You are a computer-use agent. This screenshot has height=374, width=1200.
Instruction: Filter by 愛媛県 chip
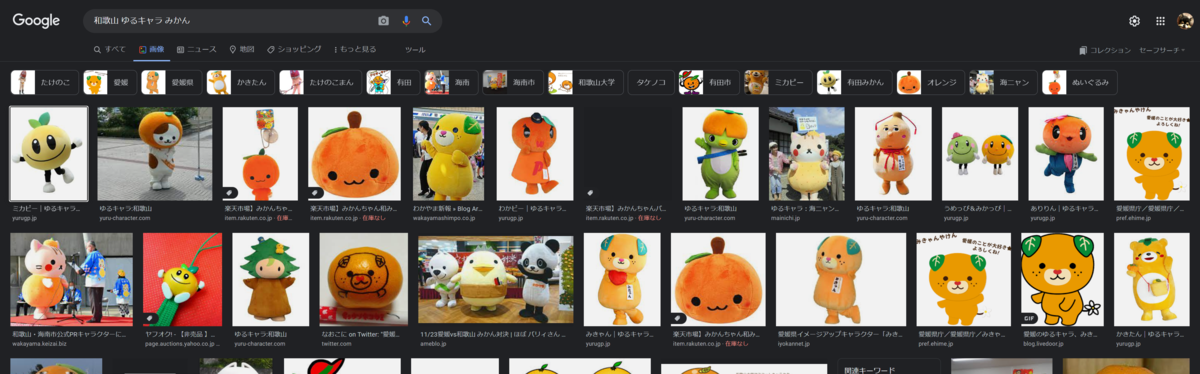171,82
